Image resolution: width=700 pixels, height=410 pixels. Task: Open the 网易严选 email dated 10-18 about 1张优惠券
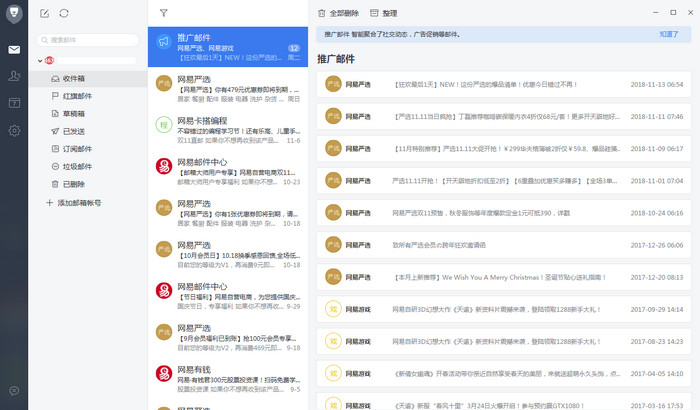click(x=228, y=213)
